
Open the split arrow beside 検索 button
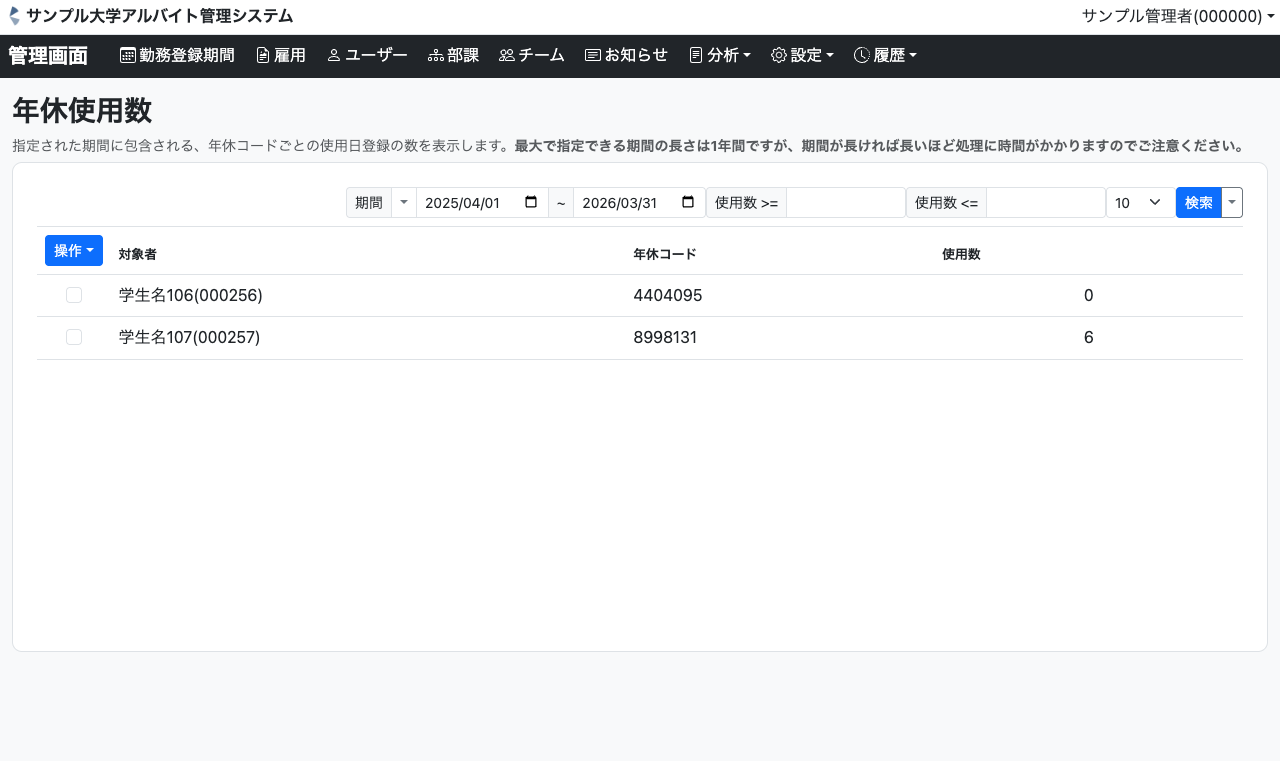(x=1232, y=203)
